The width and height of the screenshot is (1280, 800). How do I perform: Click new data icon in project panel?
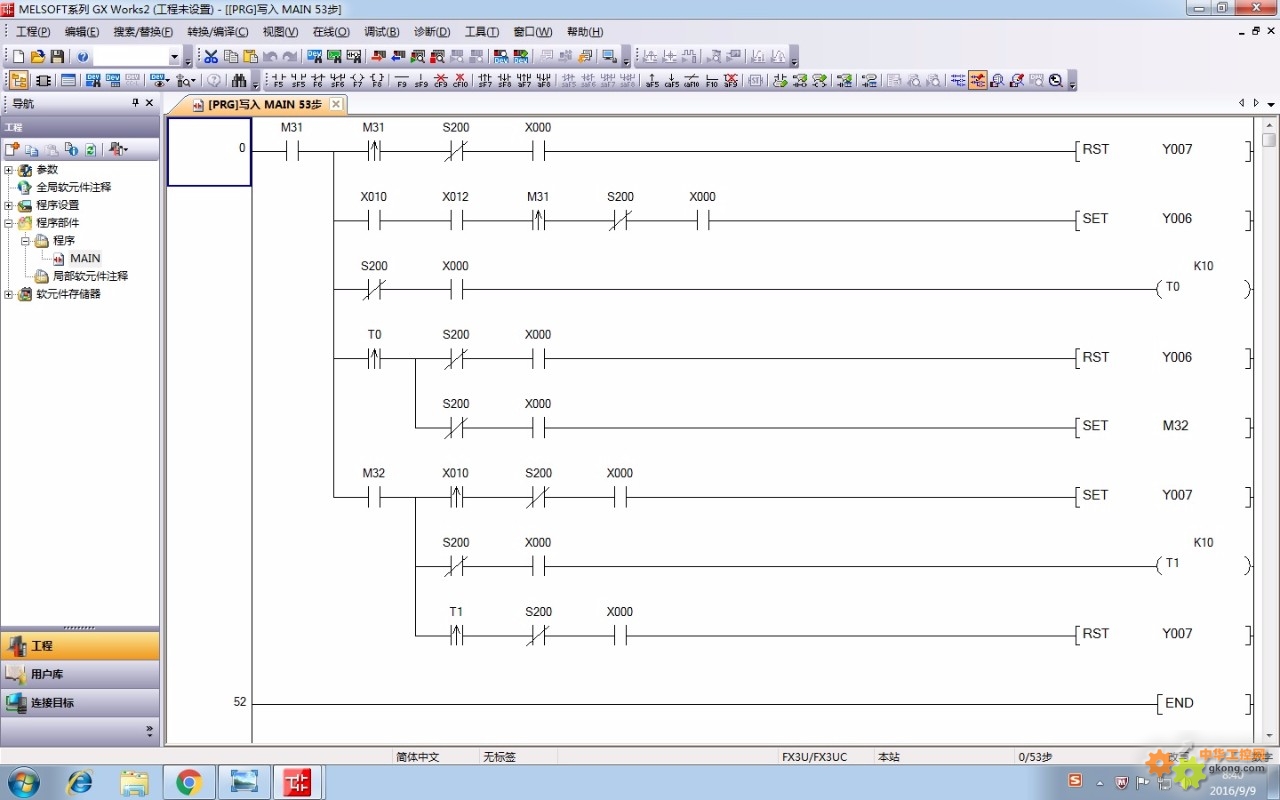(12, 149)
